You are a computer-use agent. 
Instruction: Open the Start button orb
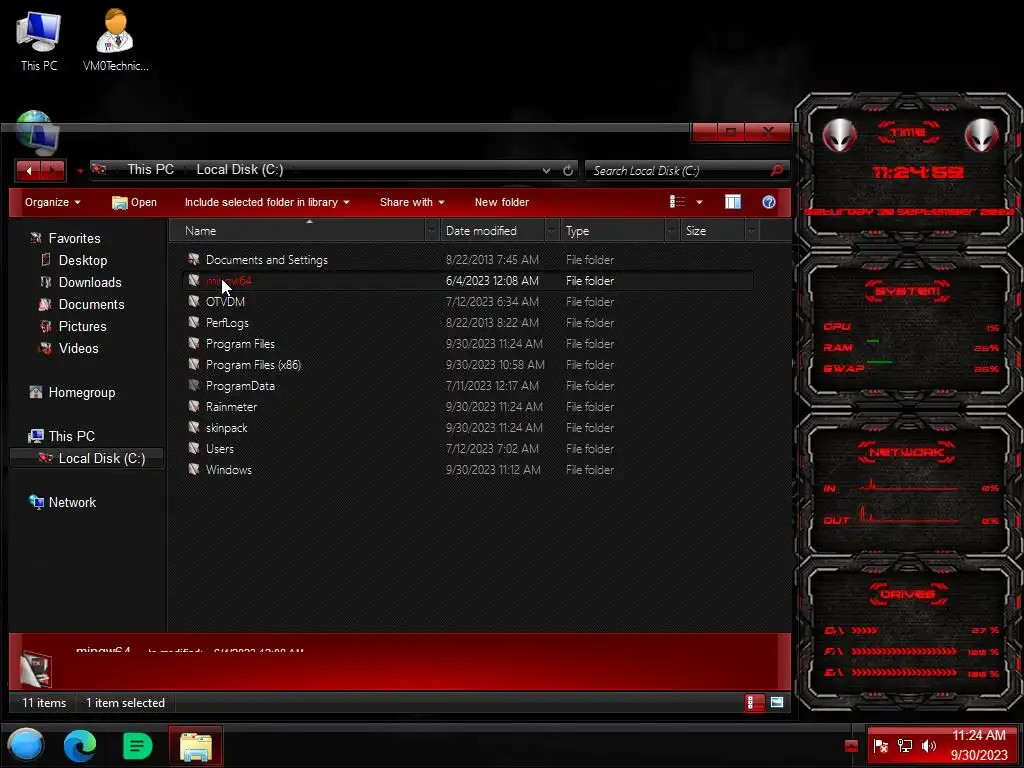coord(26,745)
